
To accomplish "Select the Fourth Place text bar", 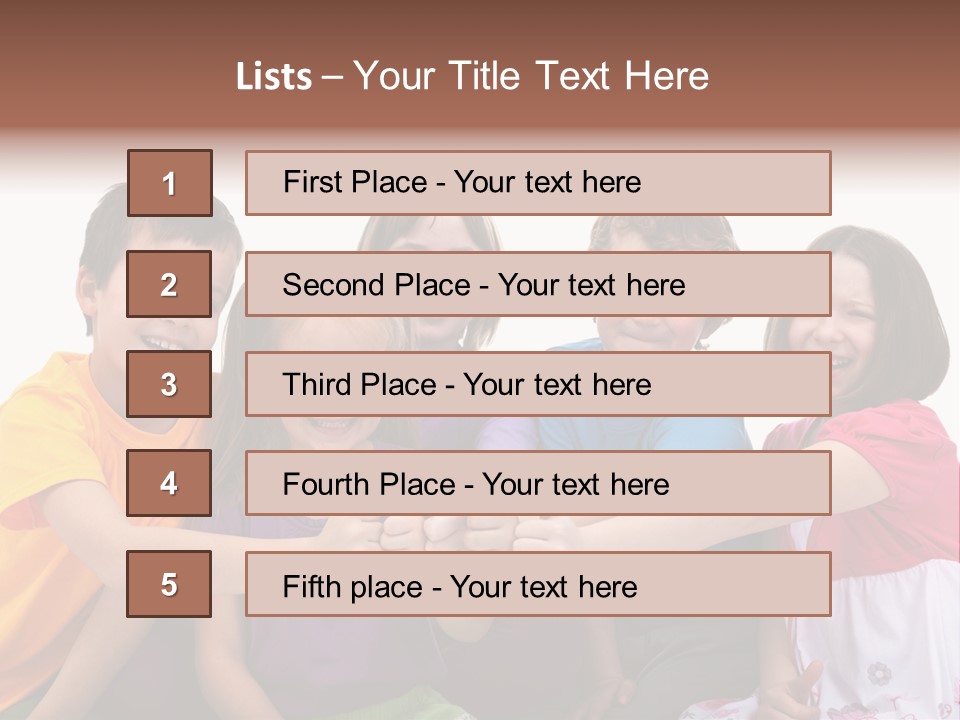I will pos(538,483).
